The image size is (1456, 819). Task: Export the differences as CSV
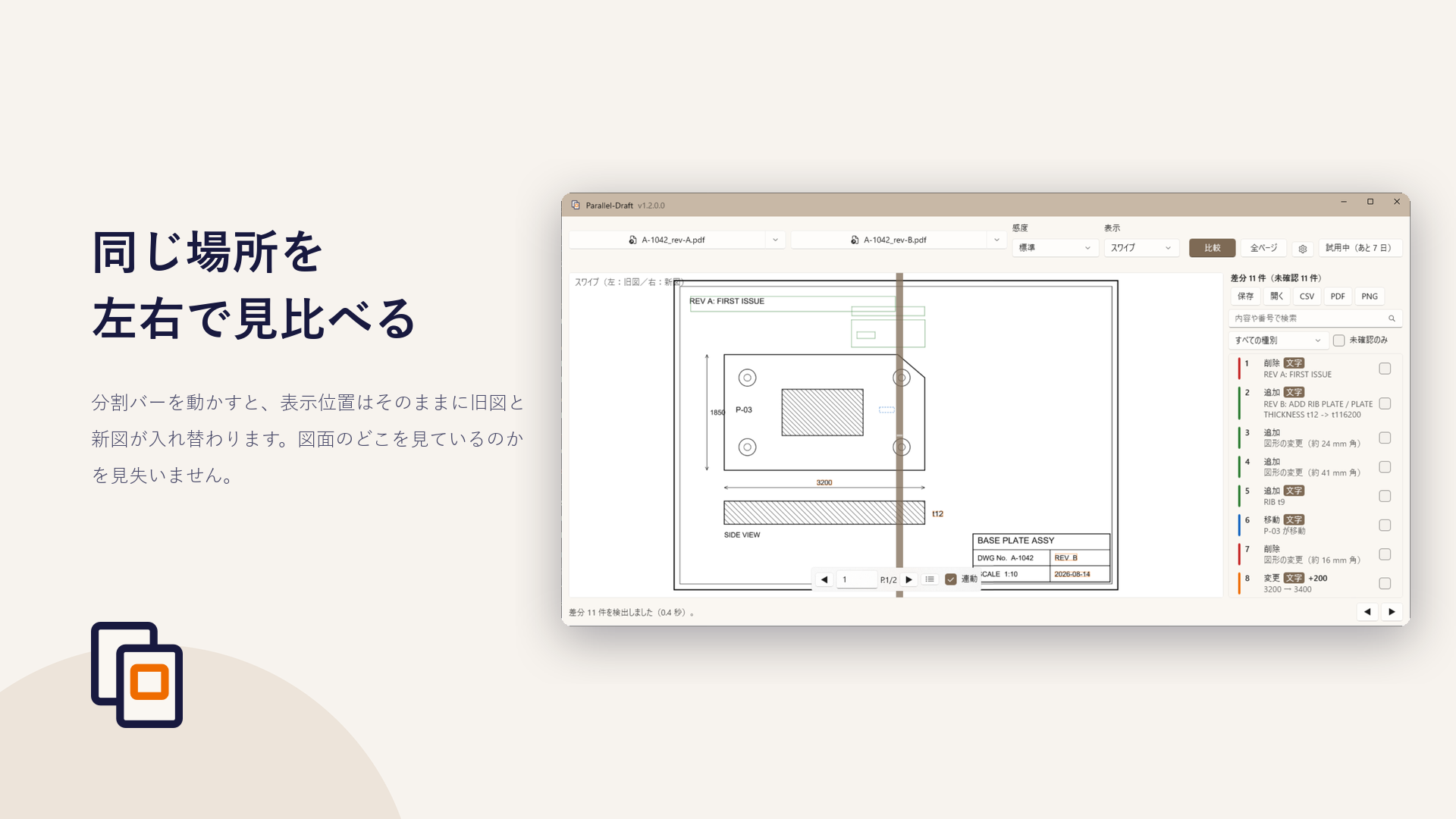pos(1307,297)
